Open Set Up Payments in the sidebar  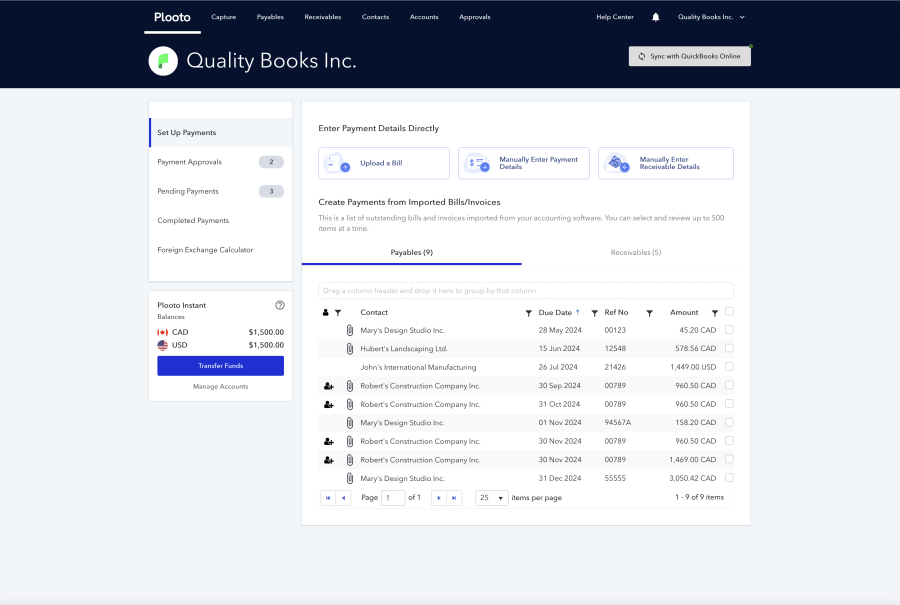(221, 133)
